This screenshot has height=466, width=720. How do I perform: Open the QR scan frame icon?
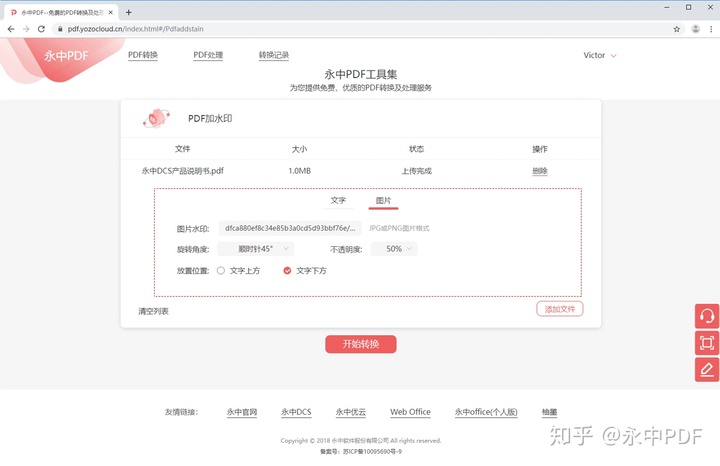(707, 343)
